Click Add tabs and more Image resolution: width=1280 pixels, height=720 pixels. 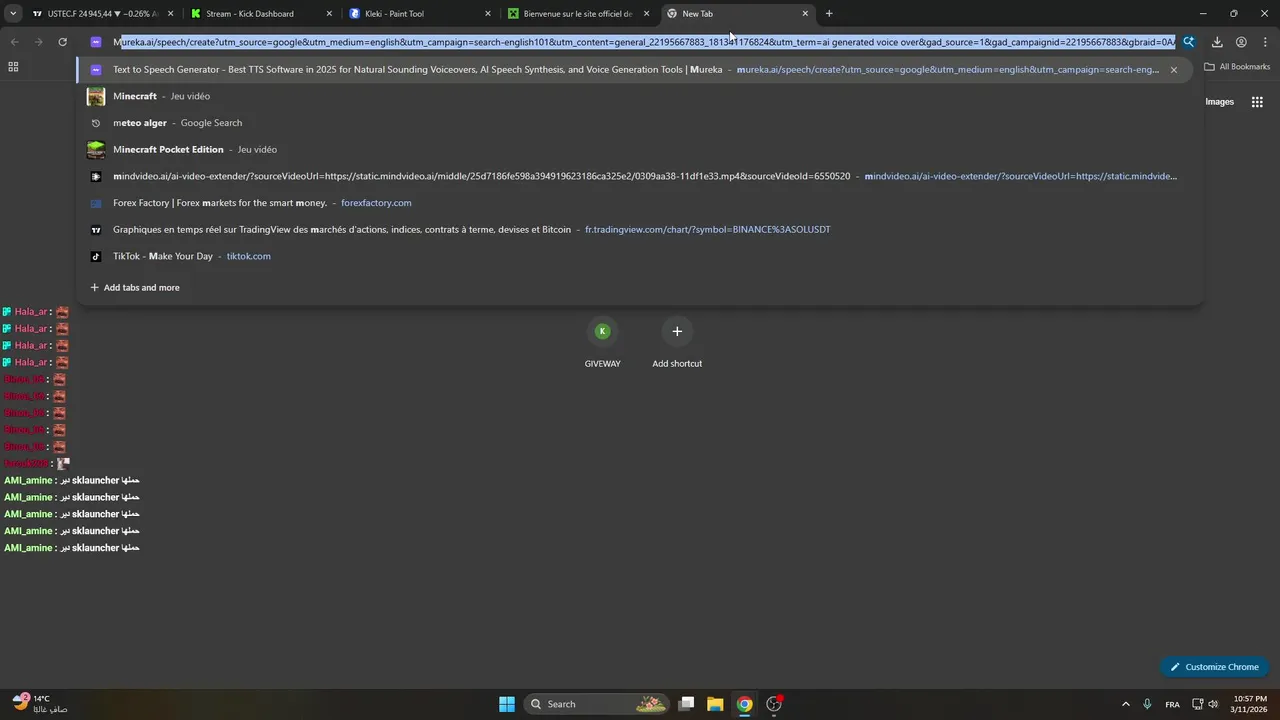135,288
